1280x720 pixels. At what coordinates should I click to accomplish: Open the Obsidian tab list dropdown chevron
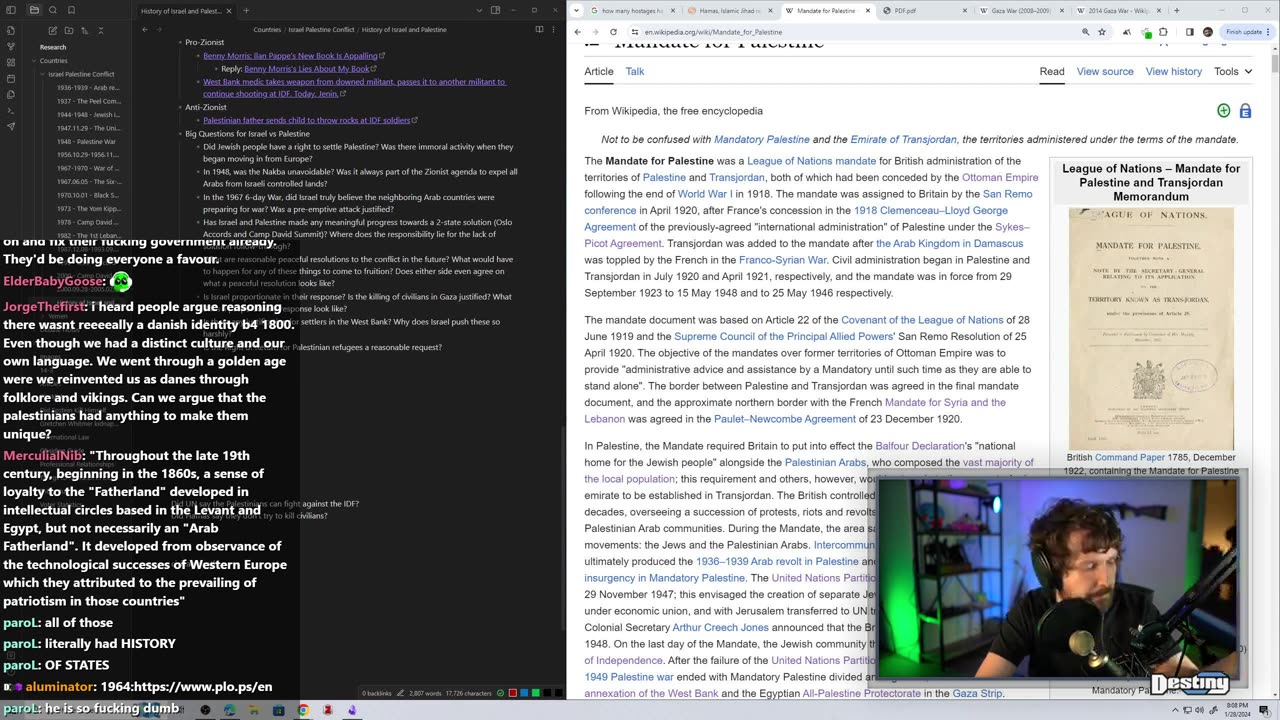(479, 10)
